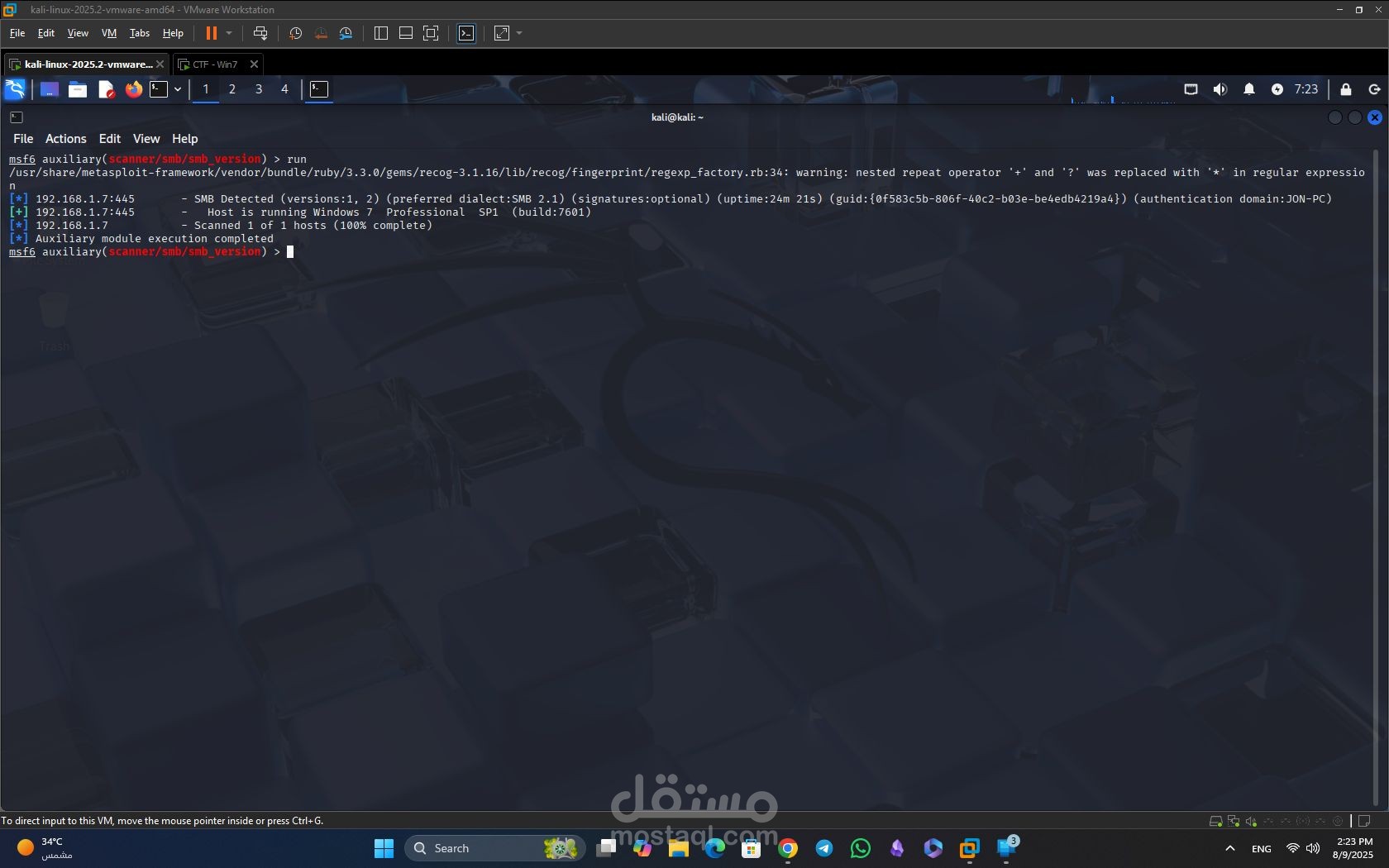
Task: Open Chrome from the Windows taskbar
Action: [x=788, y=848]
